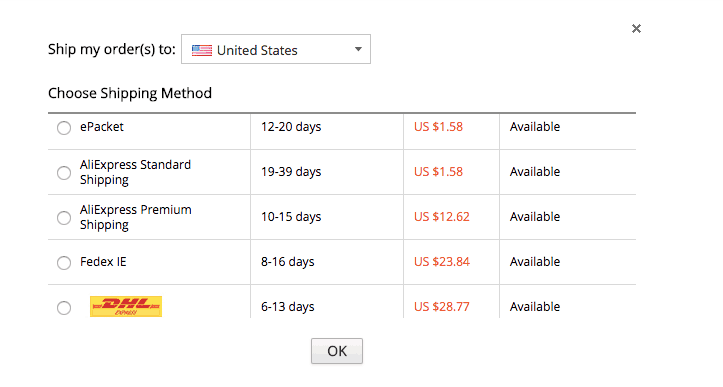This screenshot has height=387, width=723.
Task: Click the 12-20 days delivery estimate
Action: pyautogui.click(x=291, y=127)
